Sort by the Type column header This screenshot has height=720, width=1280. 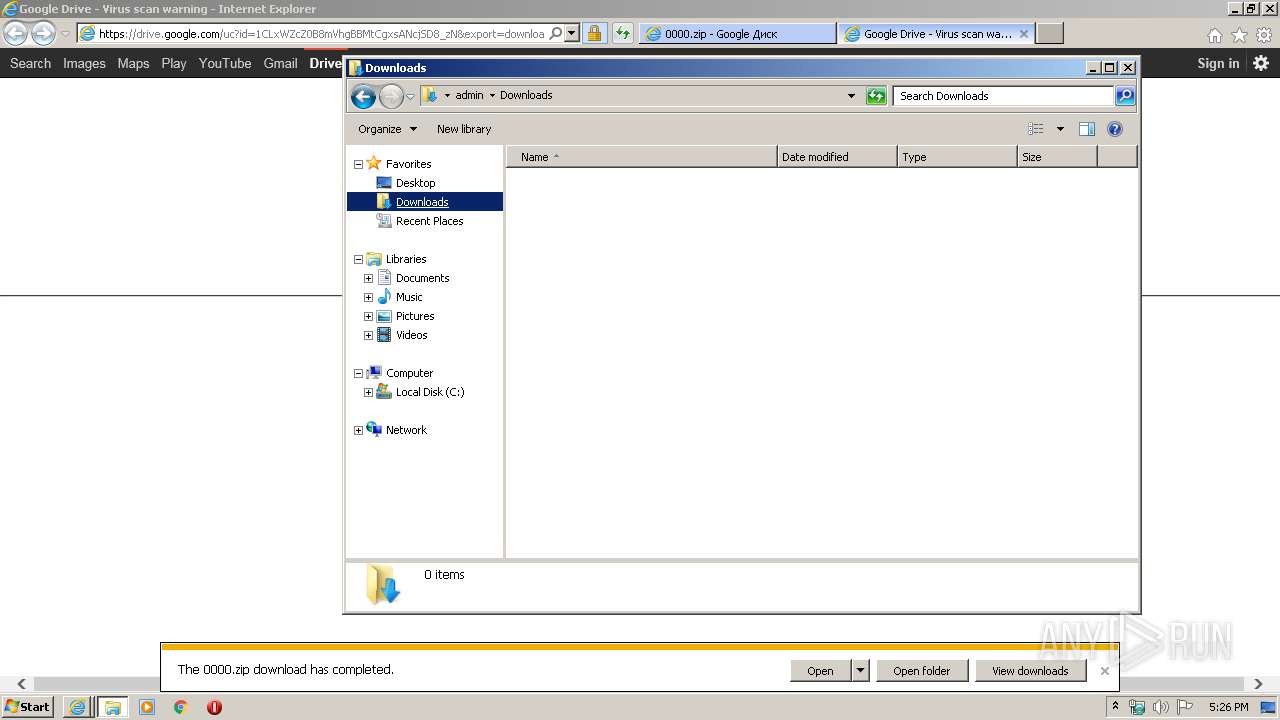(957, 157)
